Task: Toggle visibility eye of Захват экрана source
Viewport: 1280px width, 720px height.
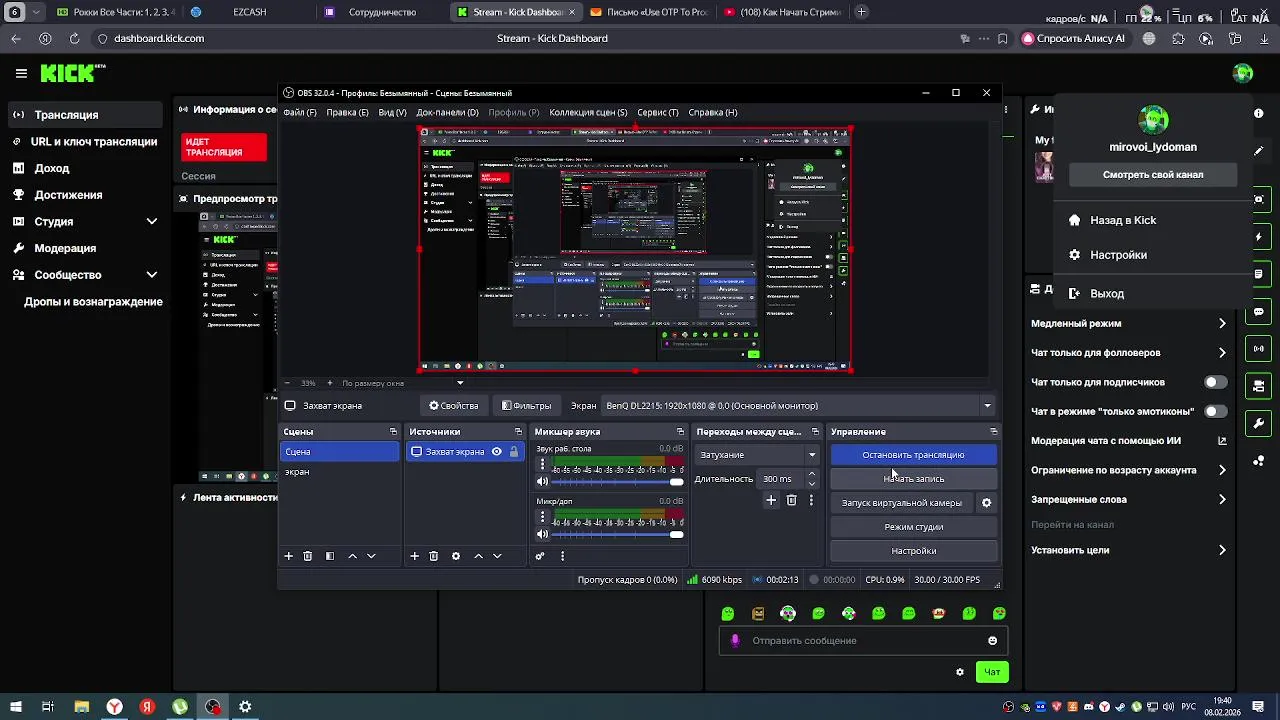Action: pos(496,452)
